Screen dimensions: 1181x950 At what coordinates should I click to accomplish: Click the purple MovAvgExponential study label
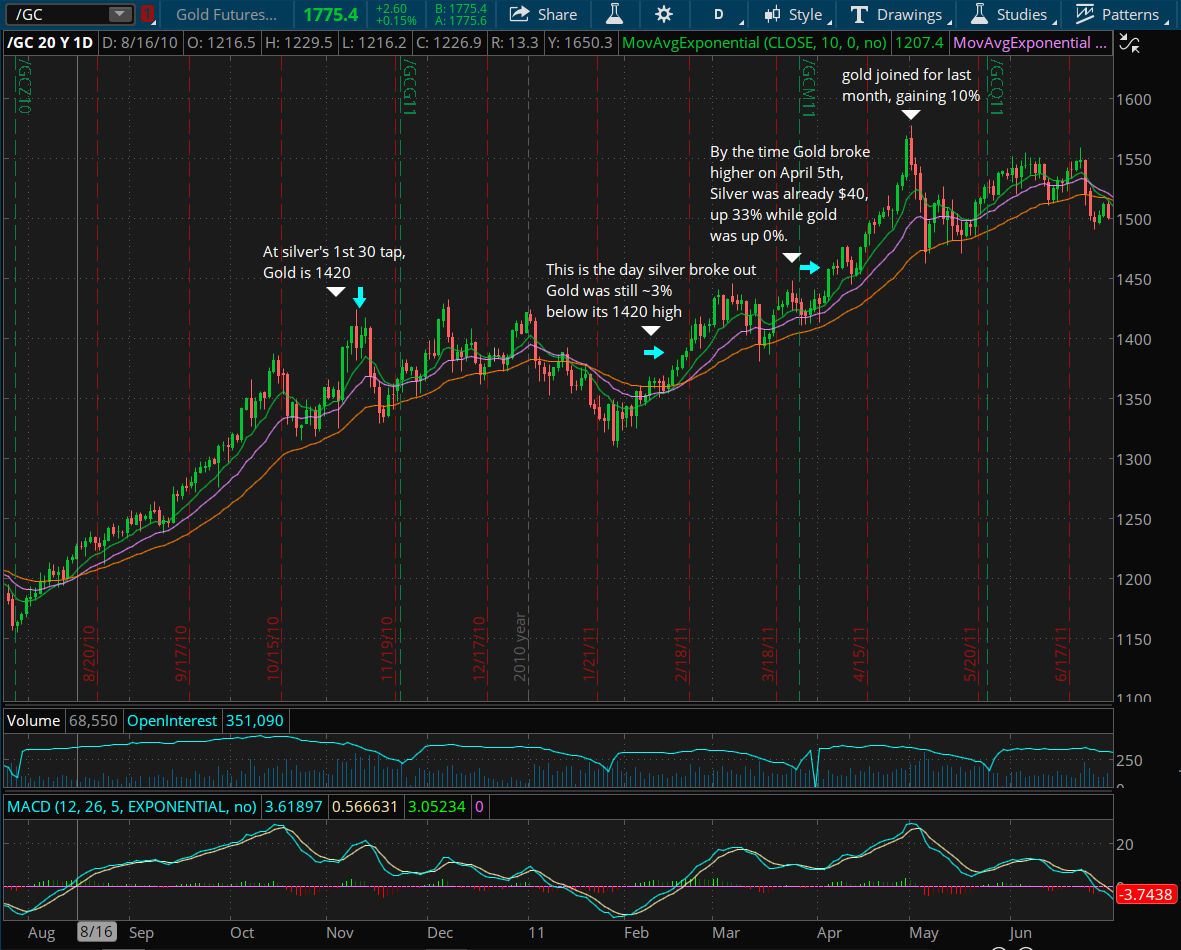tap(1029, 43)
